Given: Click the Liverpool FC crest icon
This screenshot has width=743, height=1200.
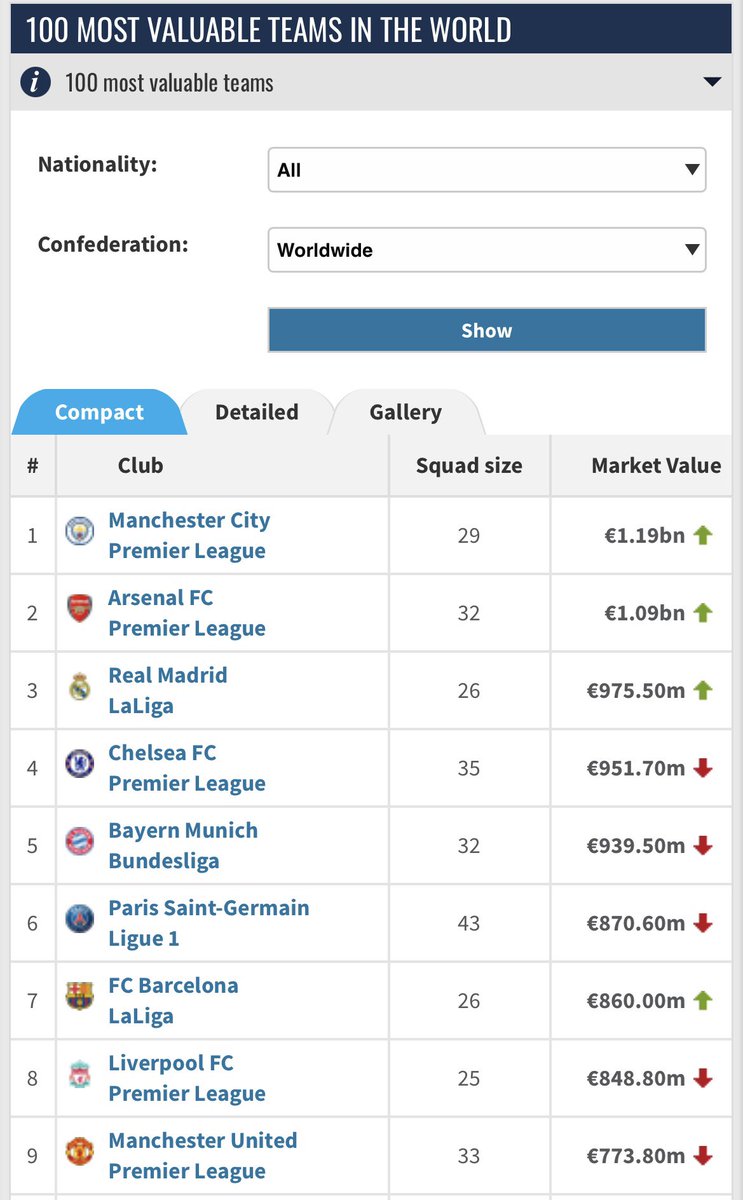Looking at the screenshot, I should (x=79, y=1074).
